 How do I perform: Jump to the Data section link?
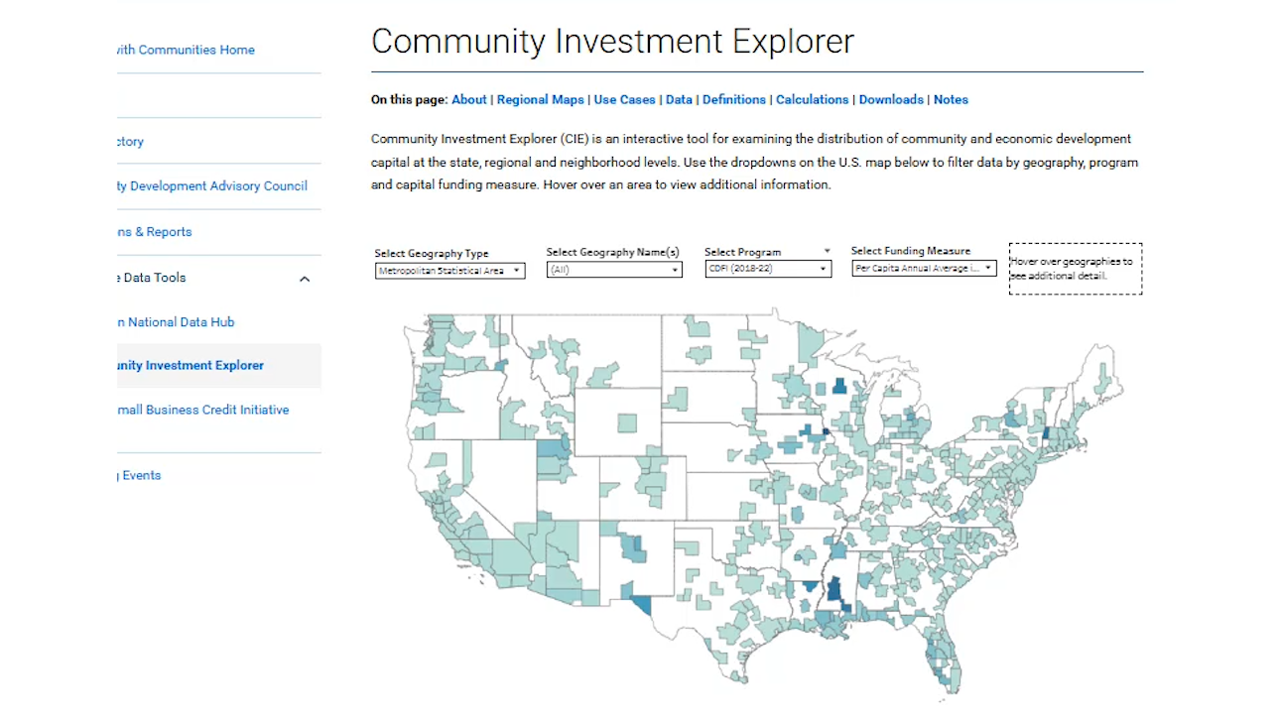(679, 100)
